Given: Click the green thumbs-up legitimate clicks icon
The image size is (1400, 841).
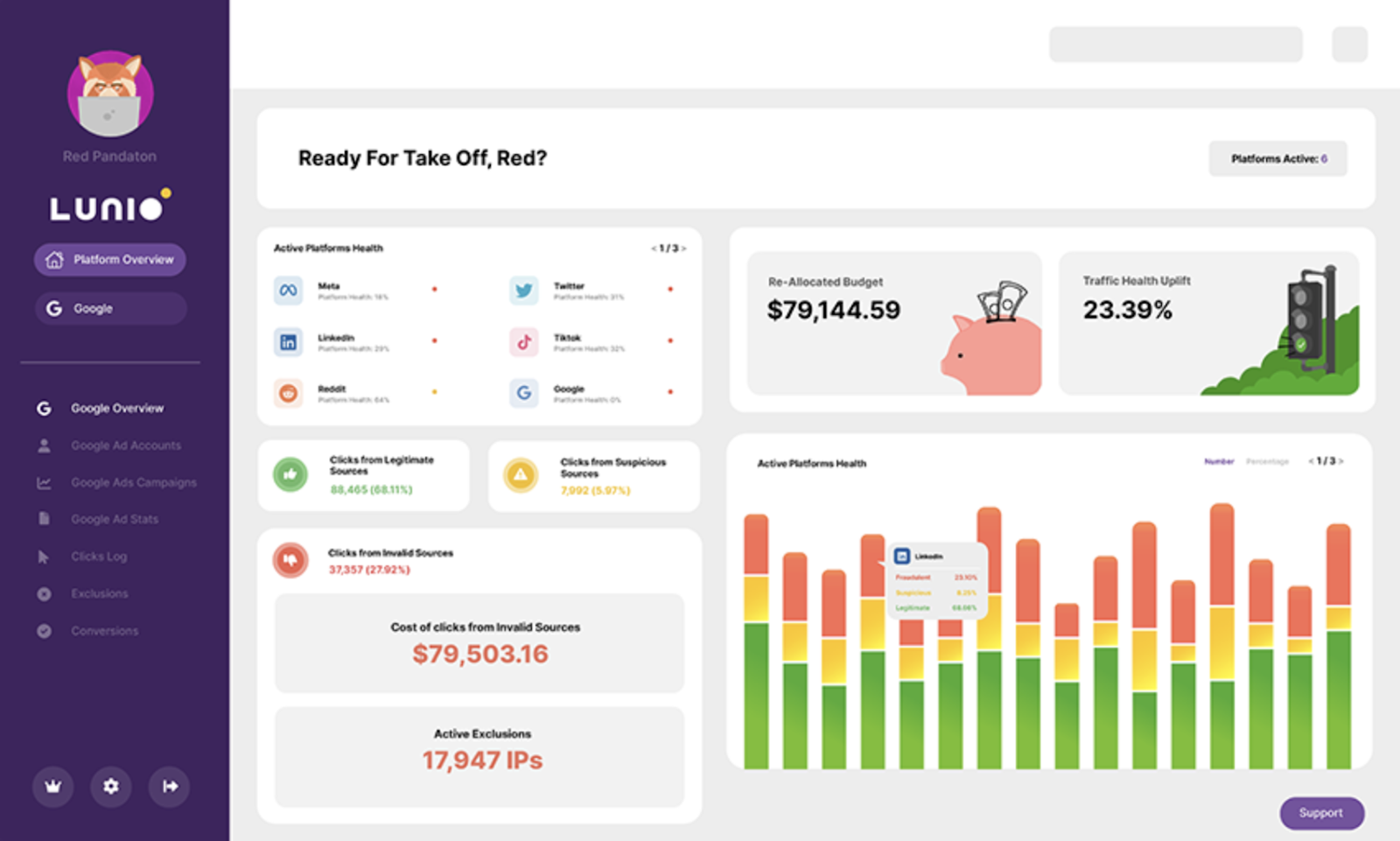Looking at the screenshot, I should 290,474.
